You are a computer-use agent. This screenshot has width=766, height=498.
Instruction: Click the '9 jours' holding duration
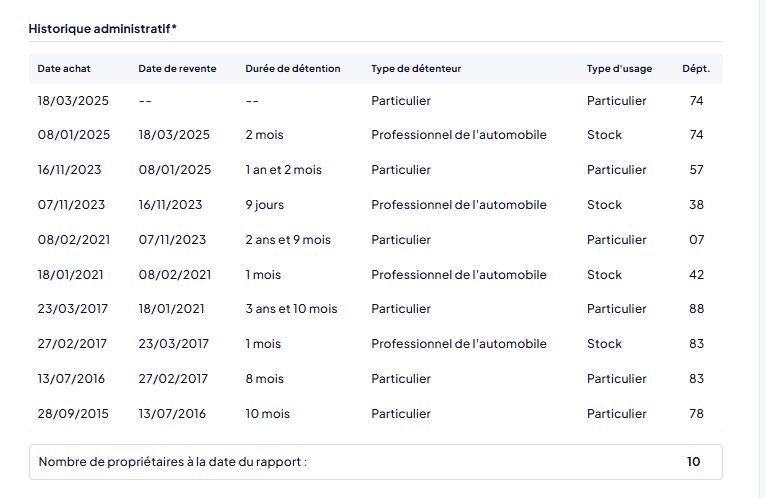[264, 205]
